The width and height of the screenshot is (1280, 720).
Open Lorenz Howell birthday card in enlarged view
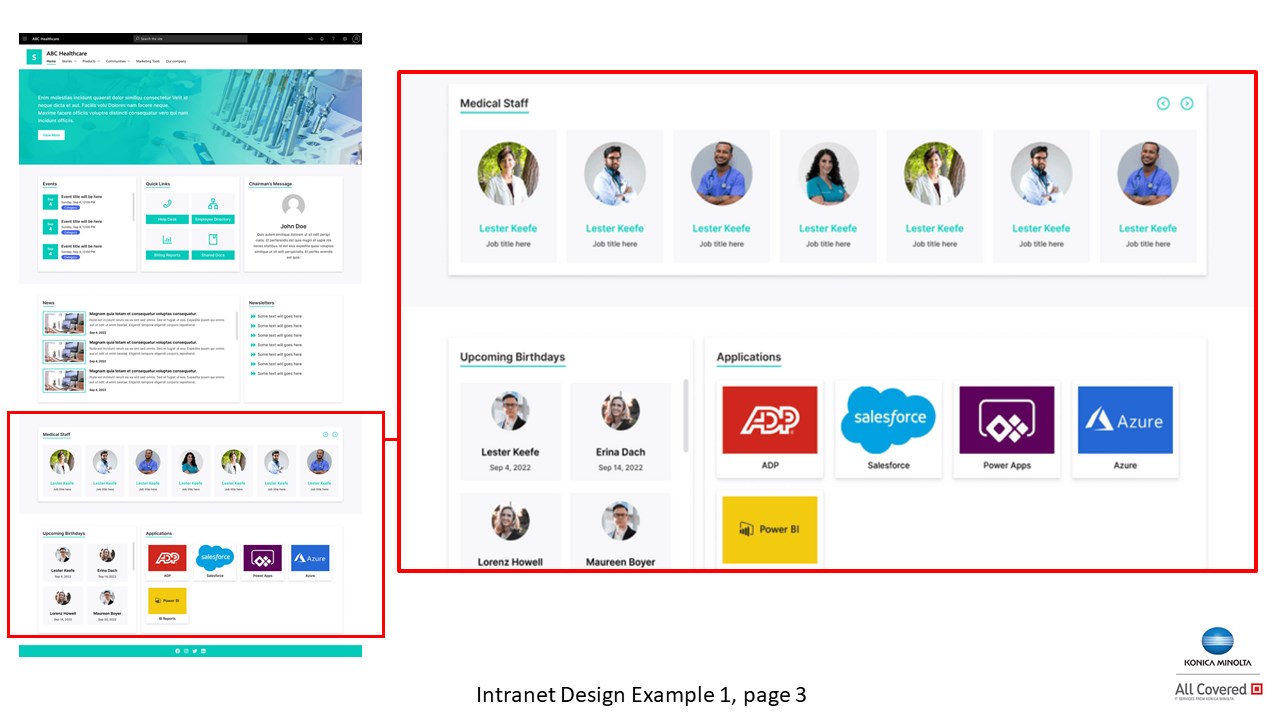point(510,530)
